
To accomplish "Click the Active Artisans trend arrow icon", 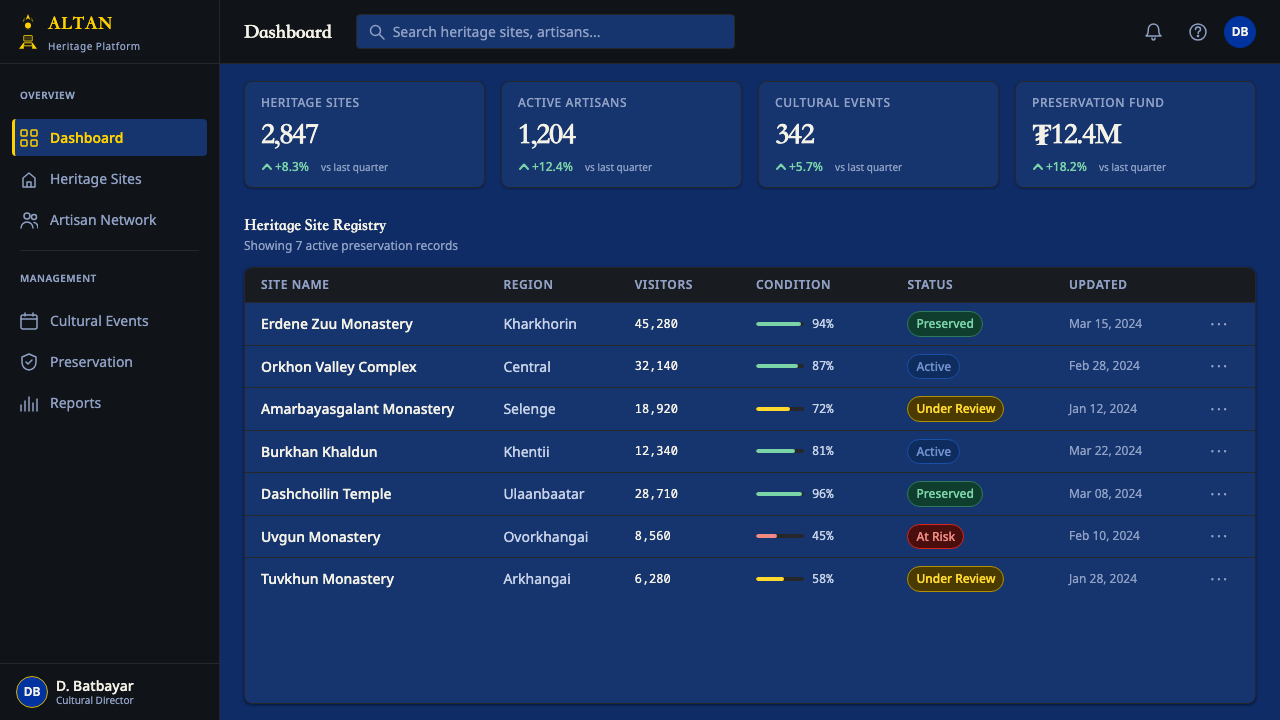I will click(x=524, y=167).
